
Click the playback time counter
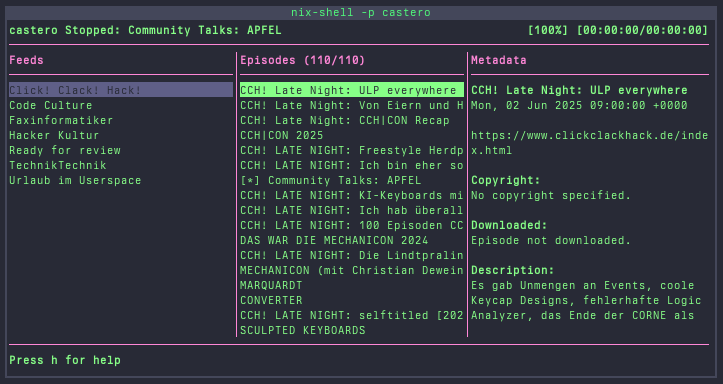point(642,30)
